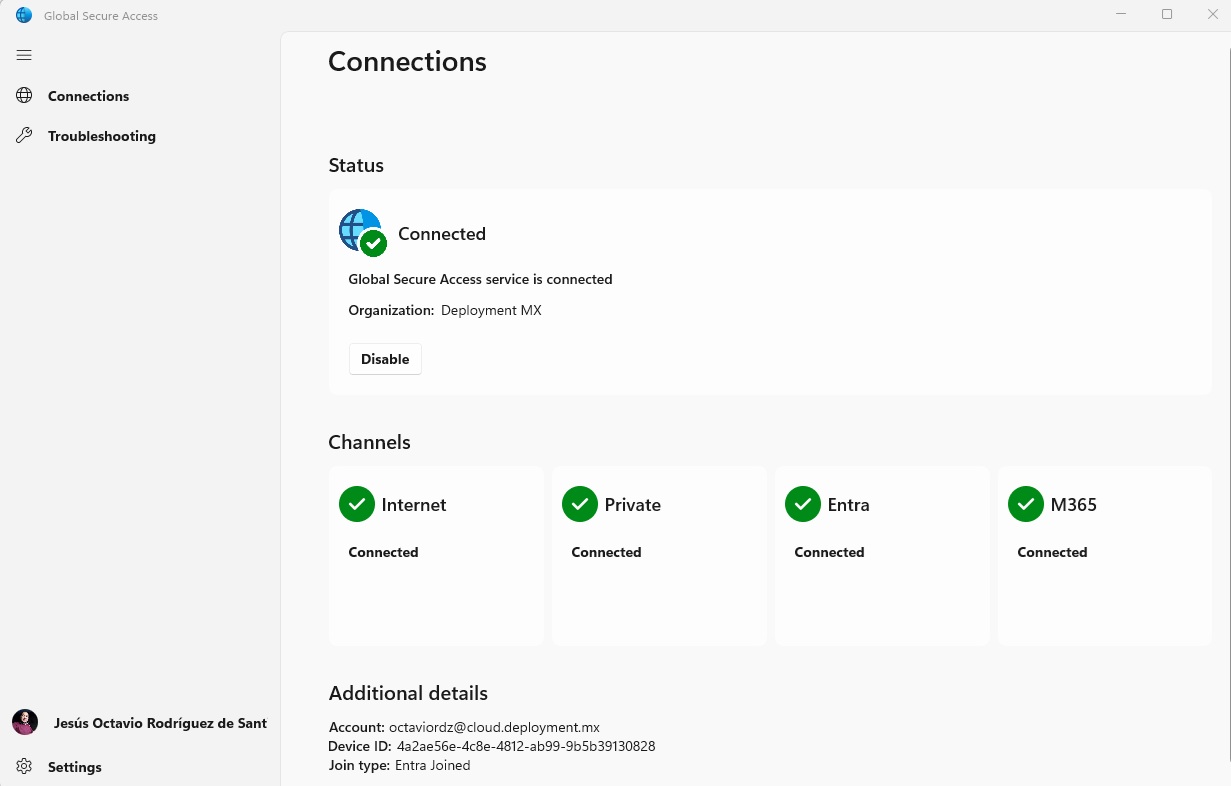Click the M365 channel green checkmark

(1026, 504)
